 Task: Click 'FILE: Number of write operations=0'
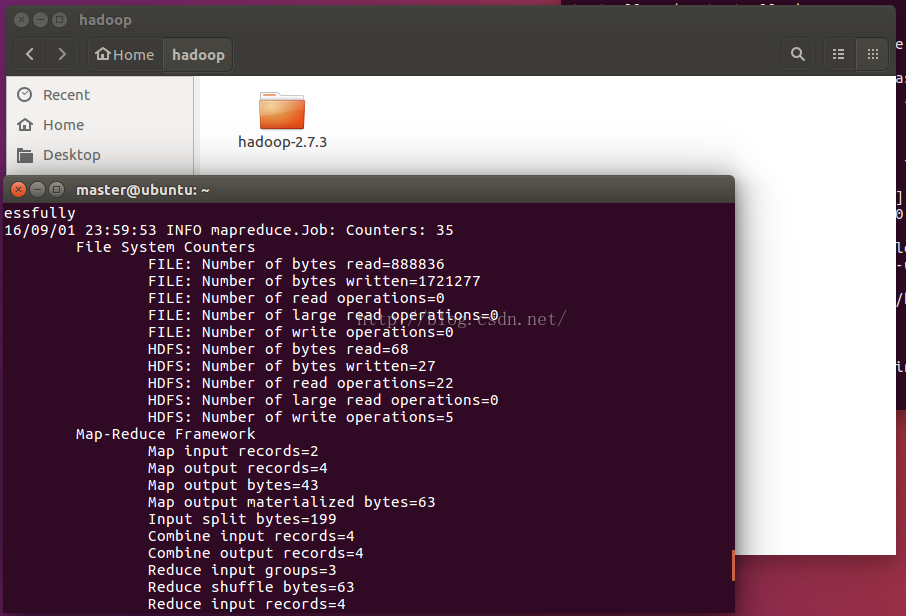click(x=300, y=332)
